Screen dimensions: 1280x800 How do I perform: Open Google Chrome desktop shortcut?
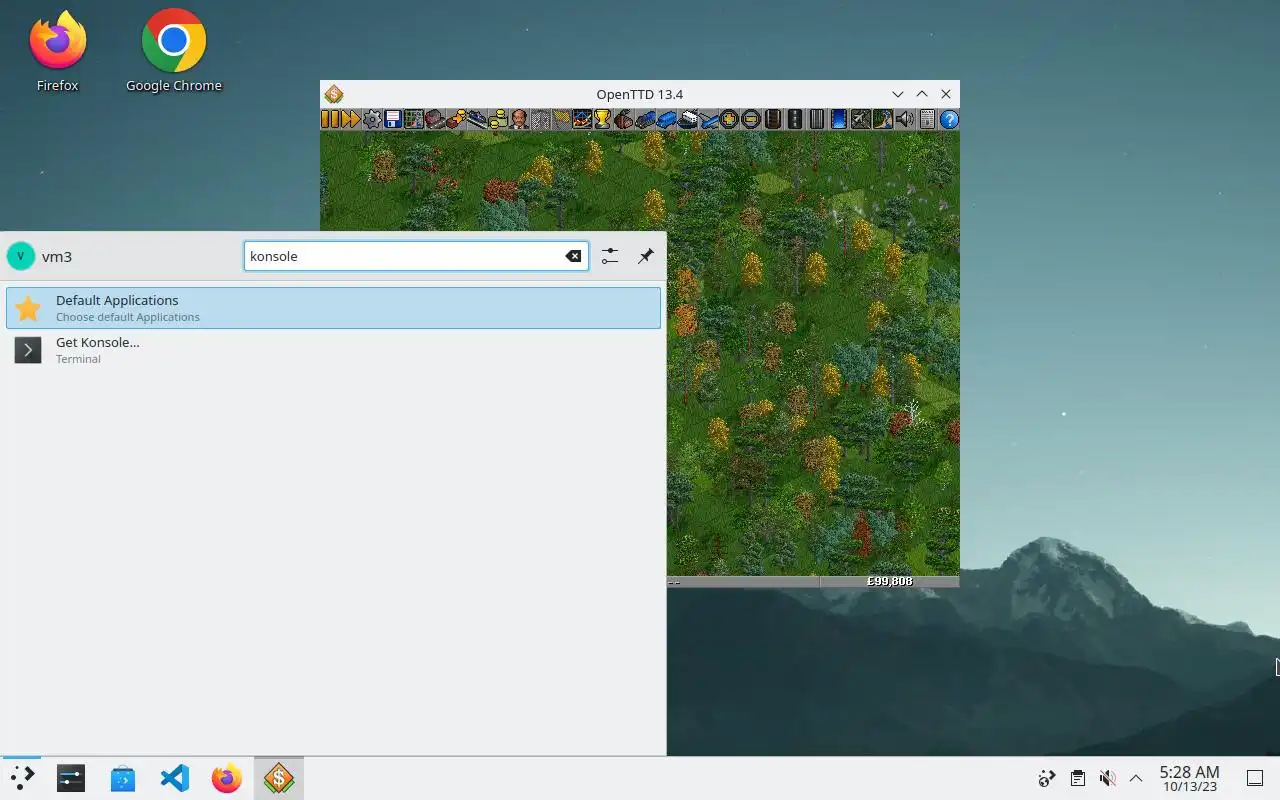pos(174,52)
